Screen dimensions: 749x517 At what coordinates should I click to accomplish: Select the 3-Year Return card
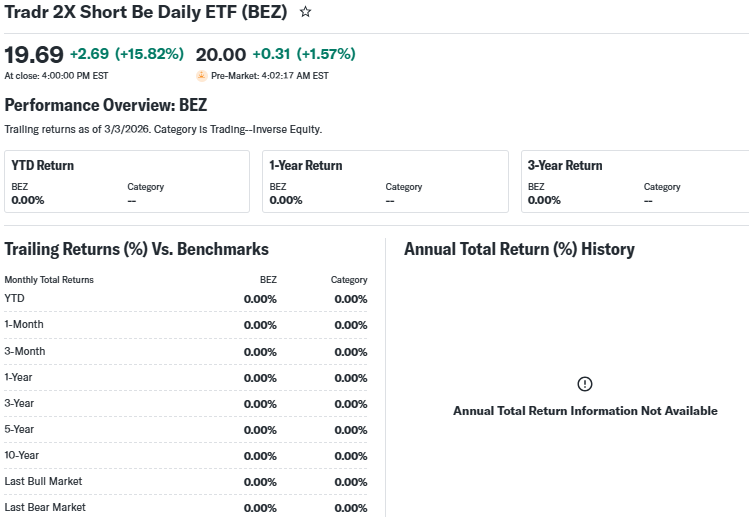(636, 181)
